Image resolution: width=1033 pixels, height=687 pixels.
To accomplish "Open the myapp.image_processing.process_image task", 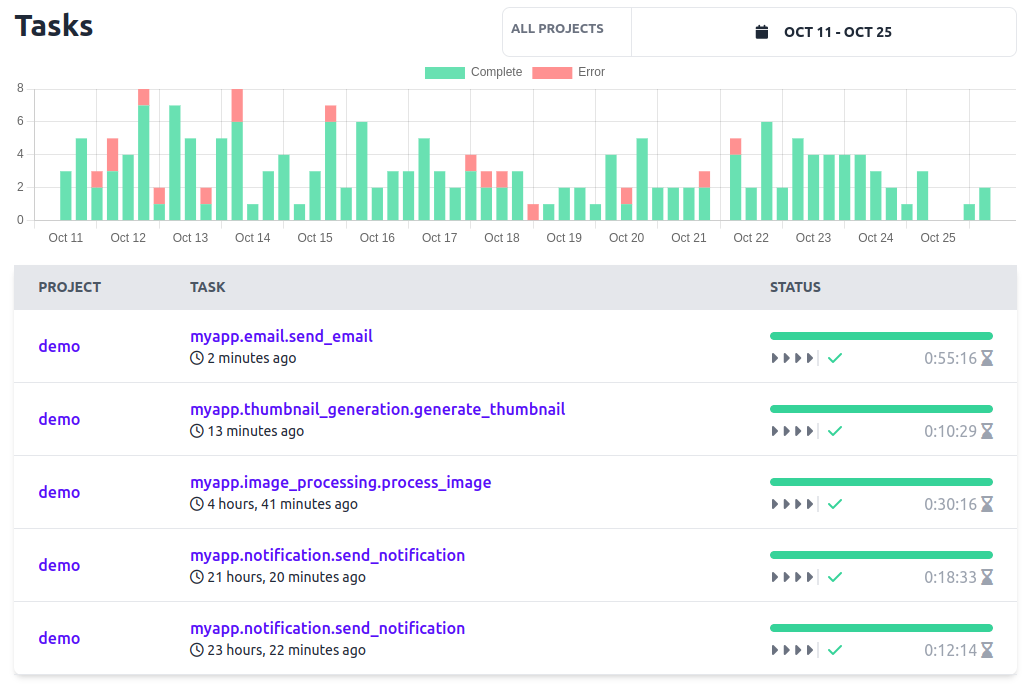I will [x=340, y=482].
